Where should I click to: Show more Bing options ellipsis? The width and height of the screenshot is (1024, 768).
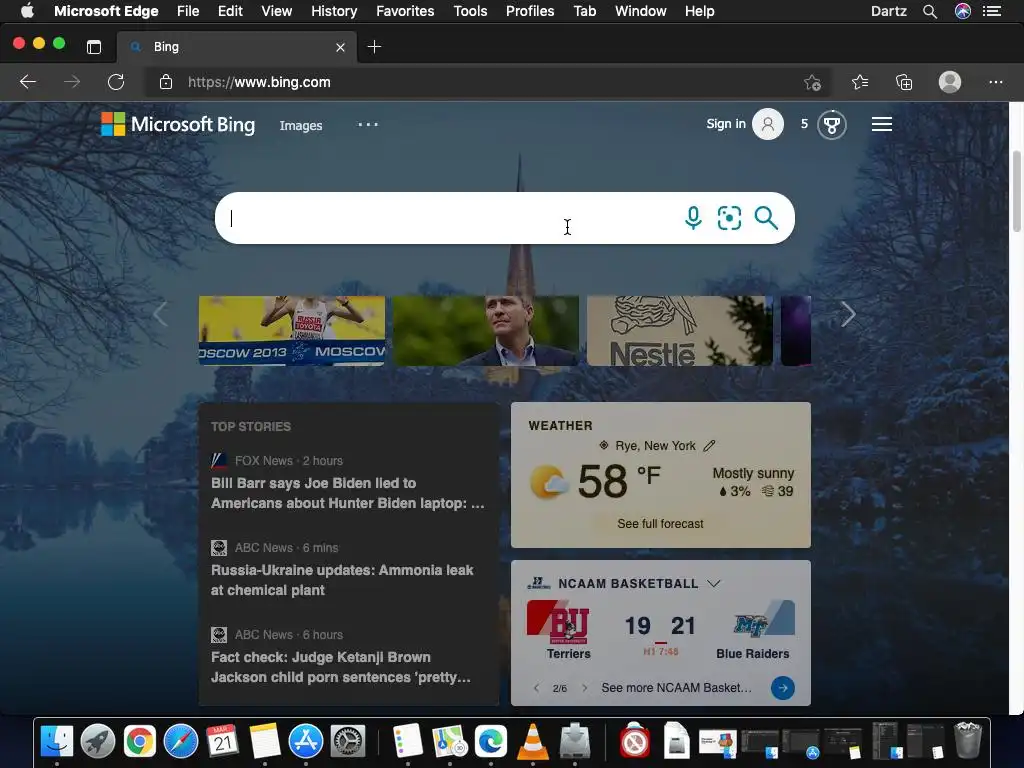[368, 124]
